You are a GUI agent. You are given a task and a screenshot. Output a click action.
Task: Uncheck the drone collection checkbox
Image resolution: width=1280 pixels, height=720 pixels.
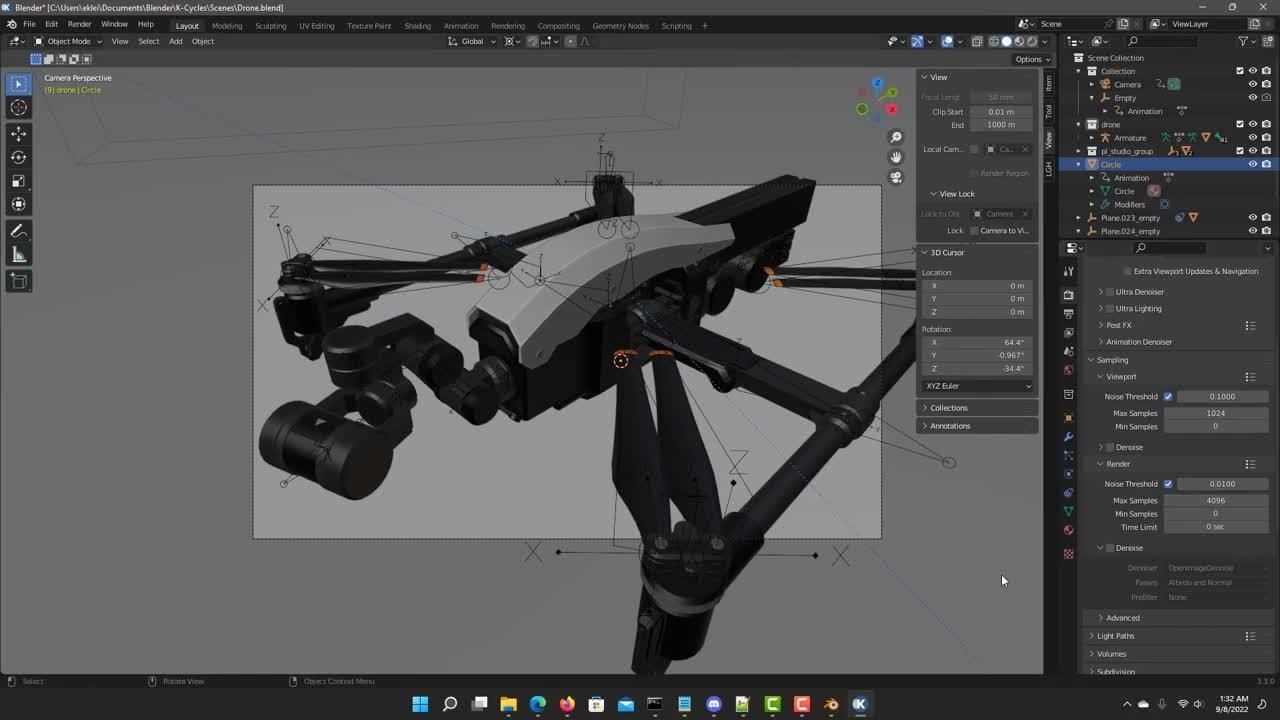(x=1240, y=124)
